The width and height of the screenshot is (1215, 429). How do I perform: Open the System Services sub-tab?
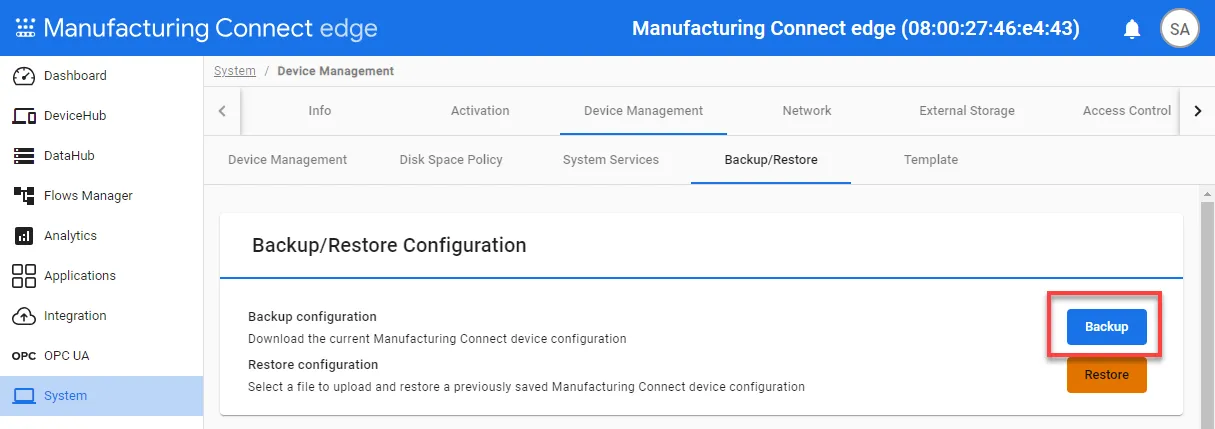611,160
